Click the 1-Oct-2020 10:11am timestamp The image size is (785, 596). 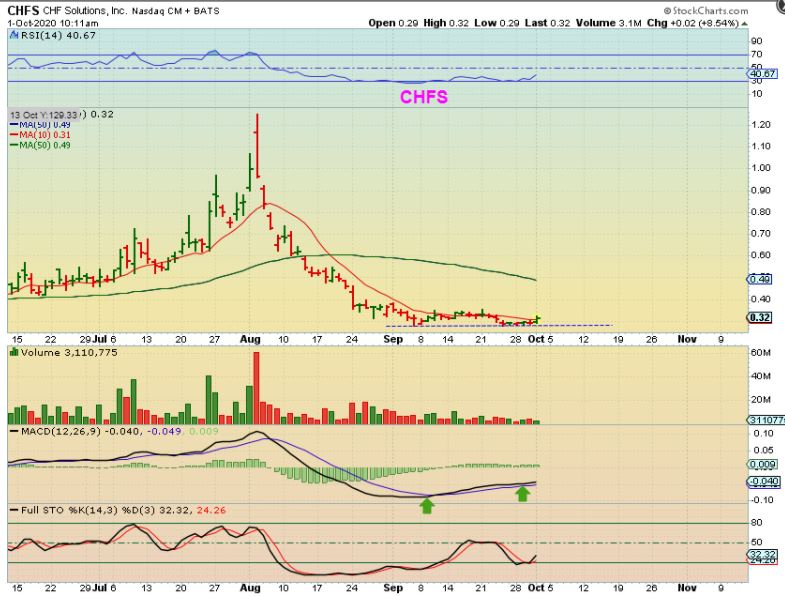coord(53,23)
